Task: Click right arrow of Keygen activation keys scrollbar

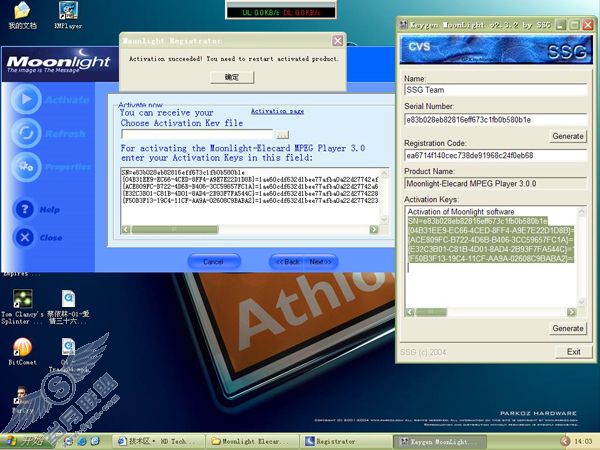Action: click(571, 312)
